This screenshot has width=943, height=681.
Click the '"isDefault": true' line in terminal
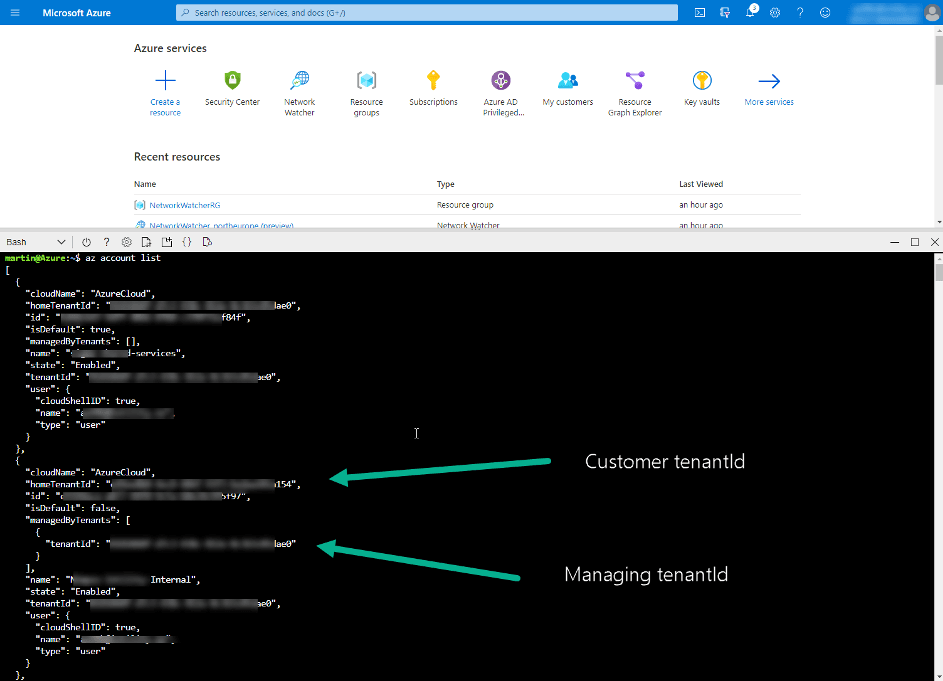point(70,330)
